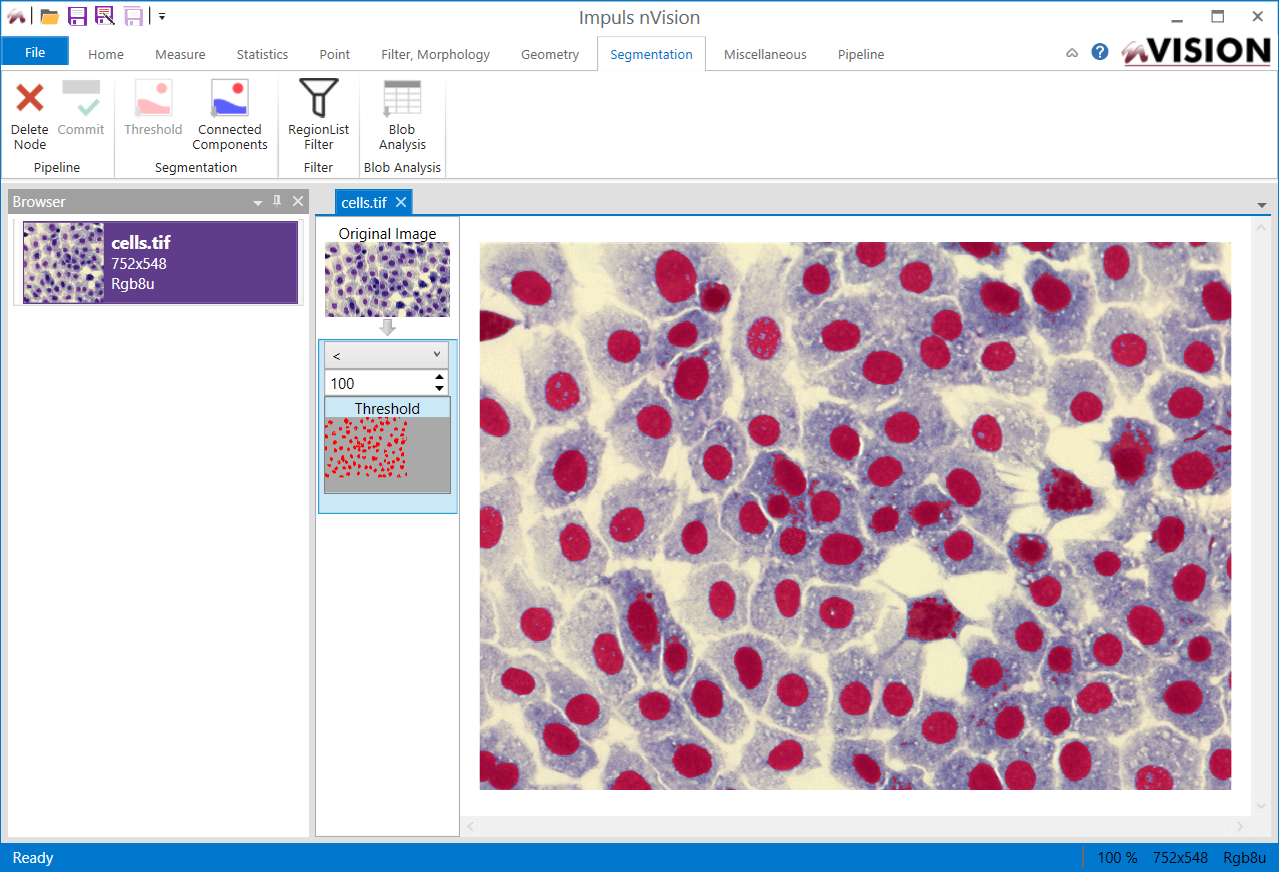Click the Rgb8u format in status bar

tap(1245, 858)
